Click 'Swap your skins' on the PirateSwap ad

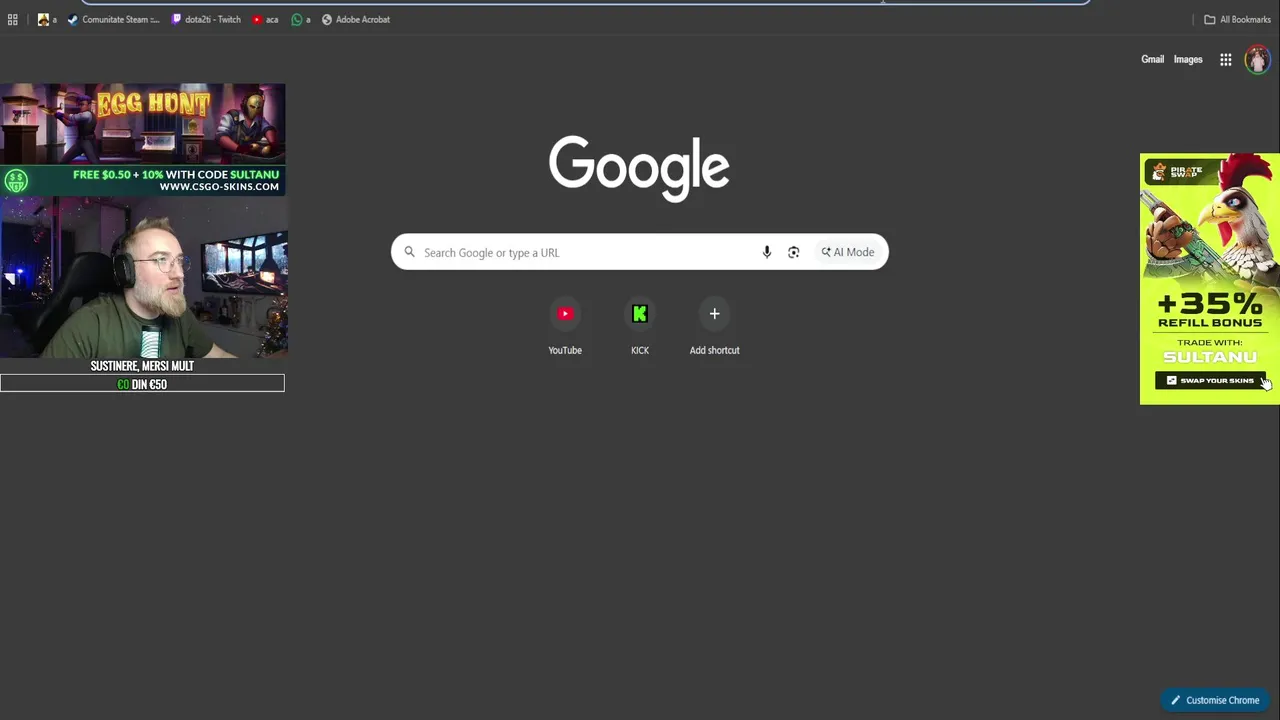[x=1210, y=380]
